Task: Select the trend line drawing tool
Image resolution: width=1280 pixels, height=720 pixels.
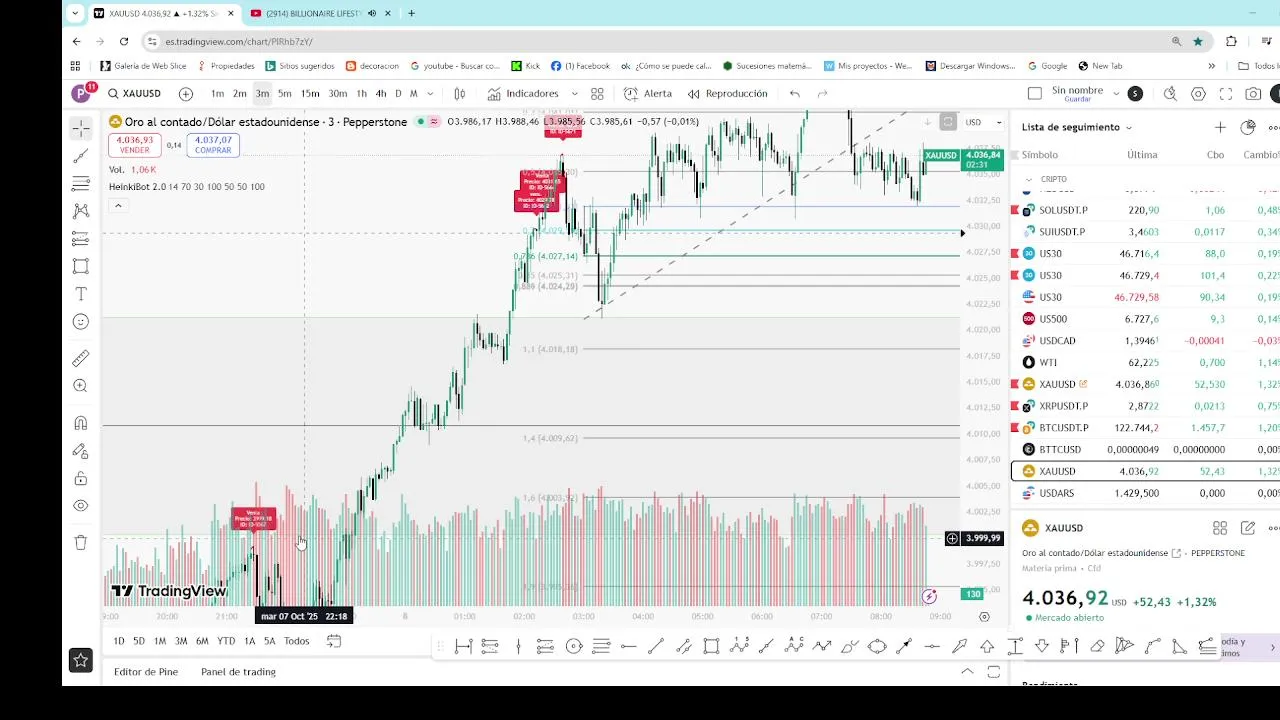Action: coord(81,156)
